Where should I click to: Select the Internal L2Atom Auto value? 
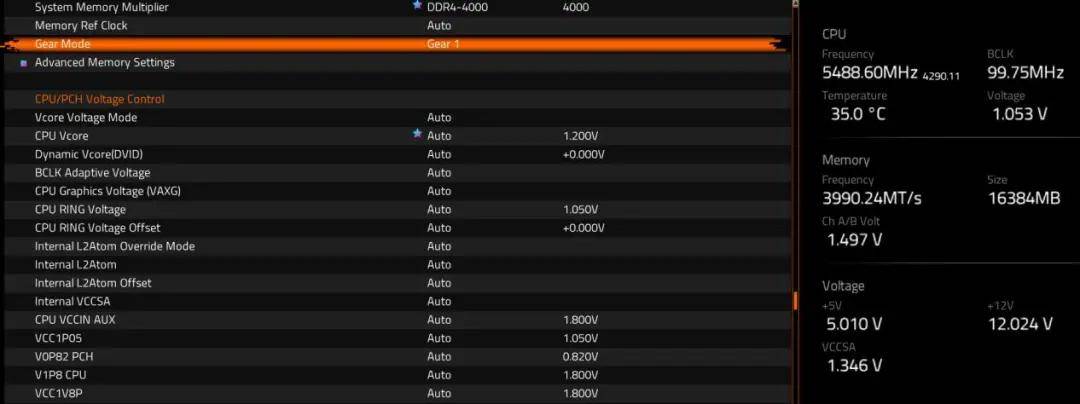439,264
